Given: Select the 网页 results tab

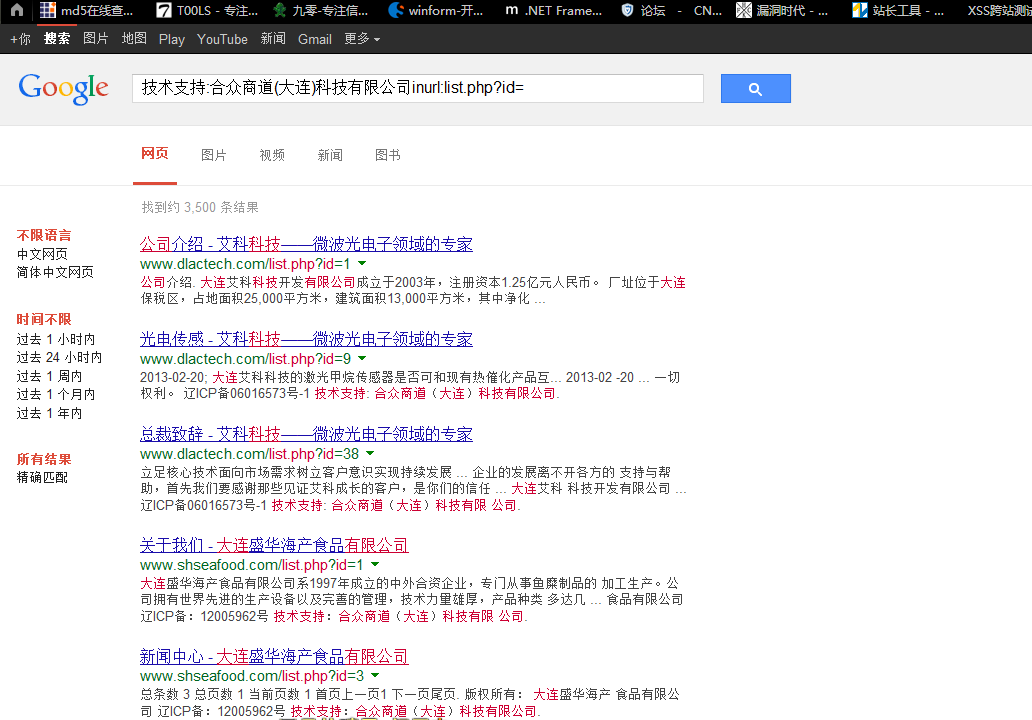Looking at the screenshot, I should click(x=155, y=154).
